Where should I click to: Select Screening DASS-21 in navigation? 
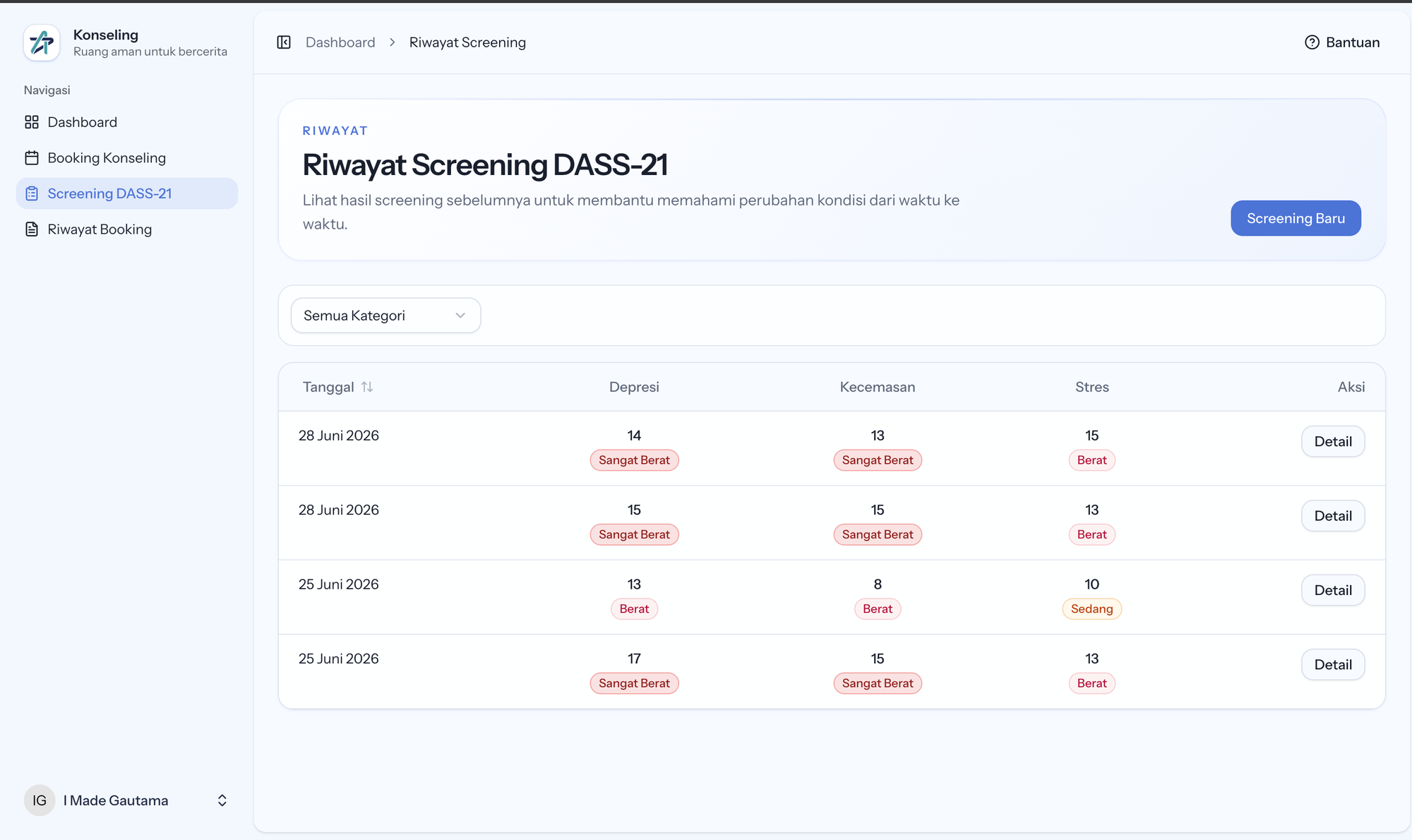(x=127, y=193)
